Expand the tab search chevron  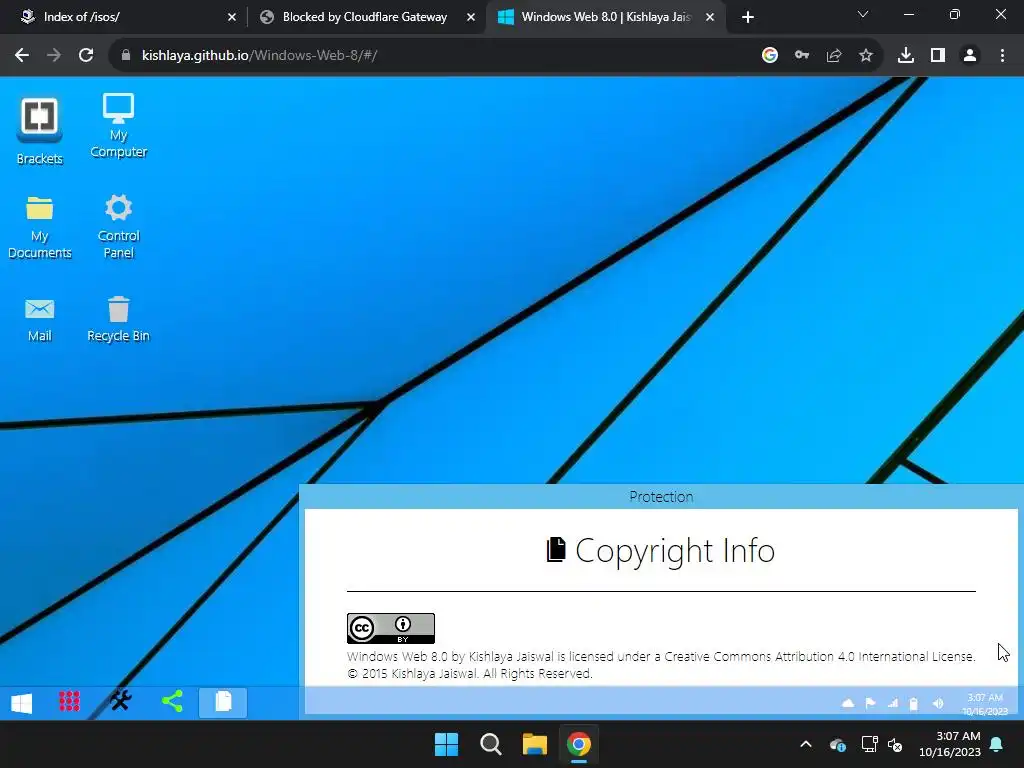863,14
